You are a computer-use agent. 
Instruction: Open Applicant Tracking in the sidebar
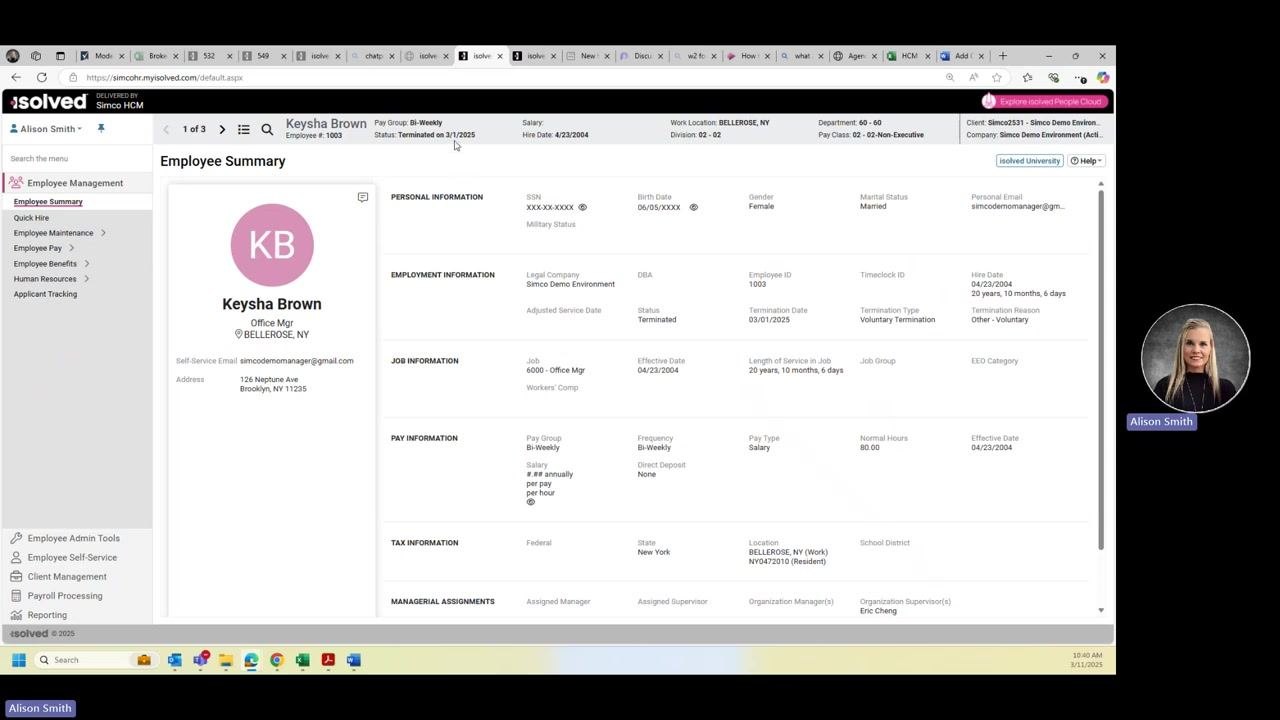pos(45,294)
